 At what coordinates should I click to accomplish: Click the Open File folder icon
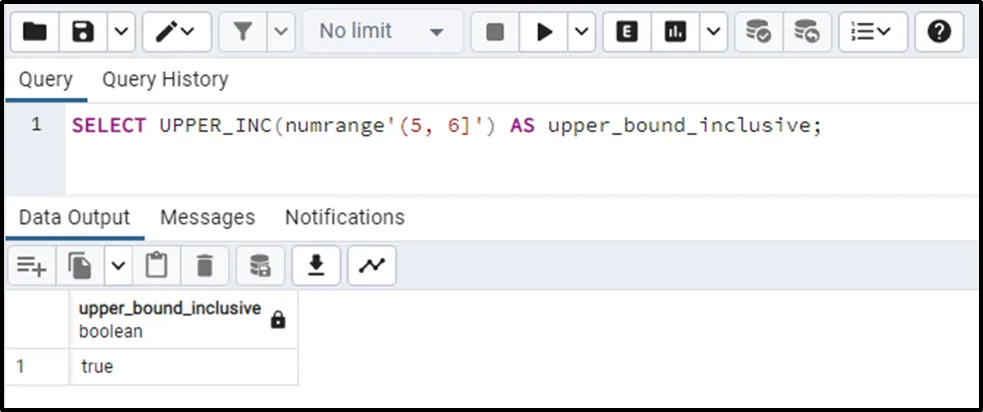35,32
